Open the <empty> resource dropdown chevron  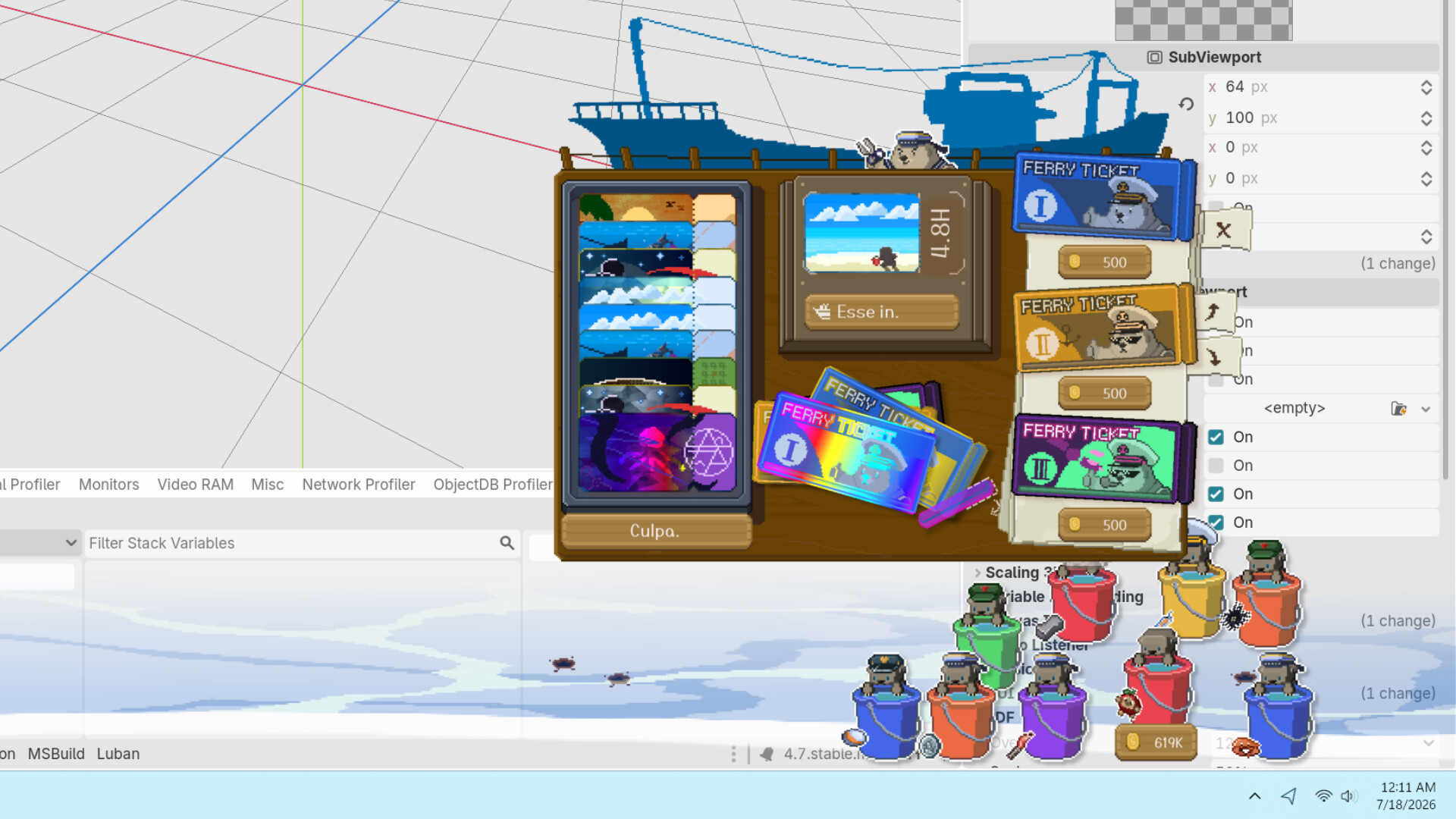pyautogui.click(x=1426, y=409)
